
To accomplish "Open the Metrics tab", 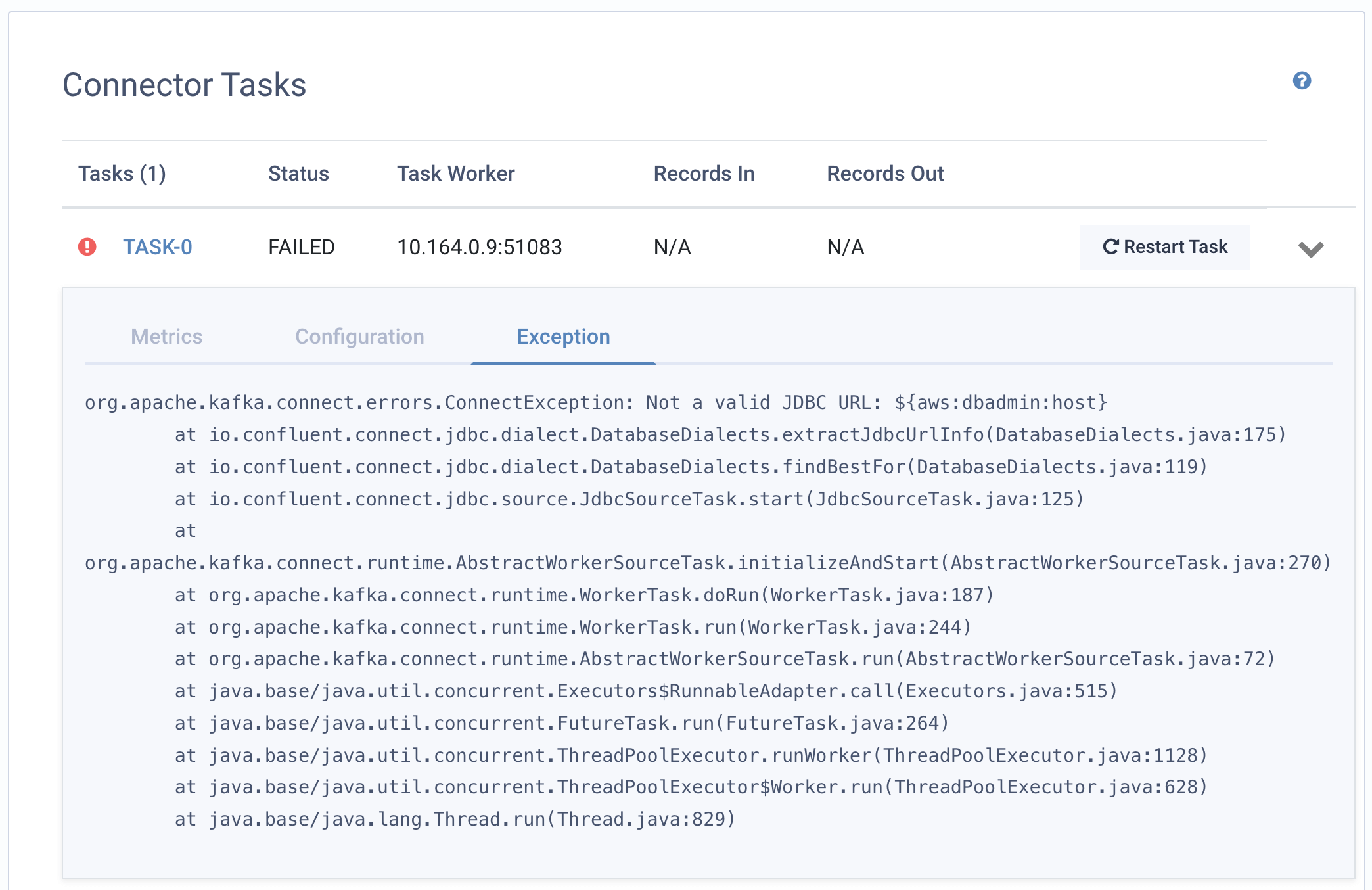I will (x=166, y=337).
